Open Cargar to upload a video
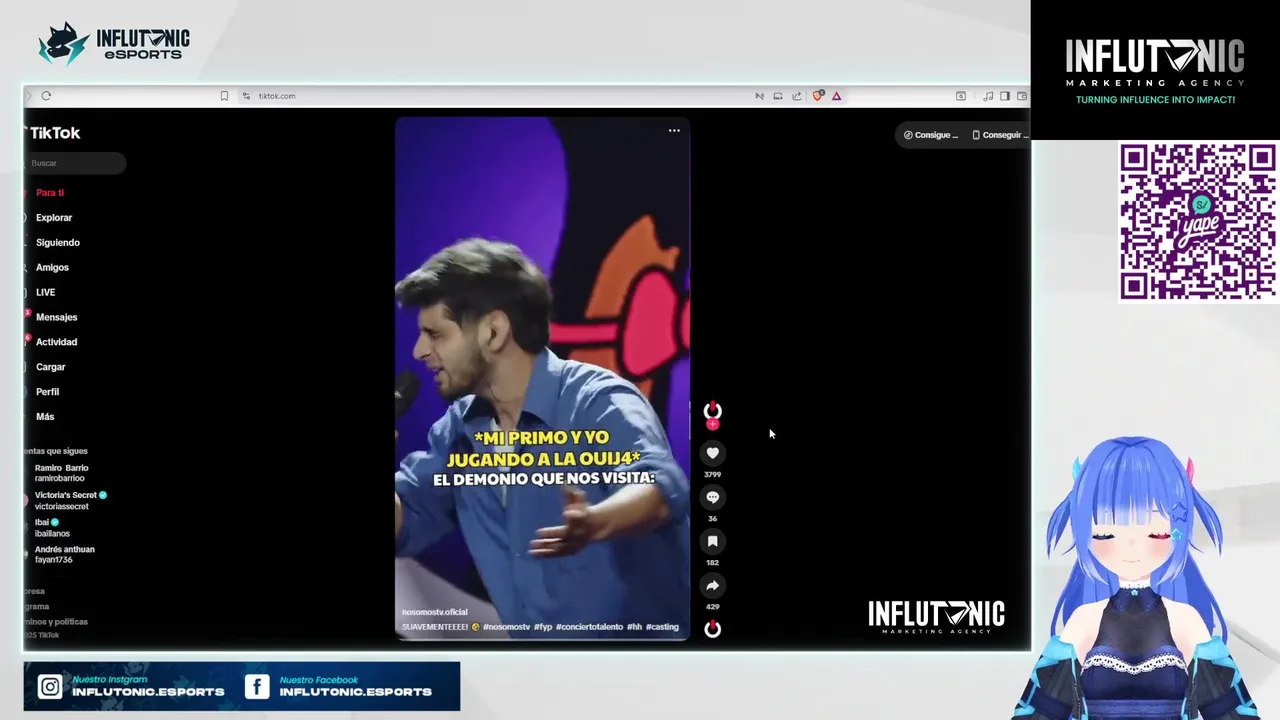Screen dimensions: 1280x720 point(50,367)
